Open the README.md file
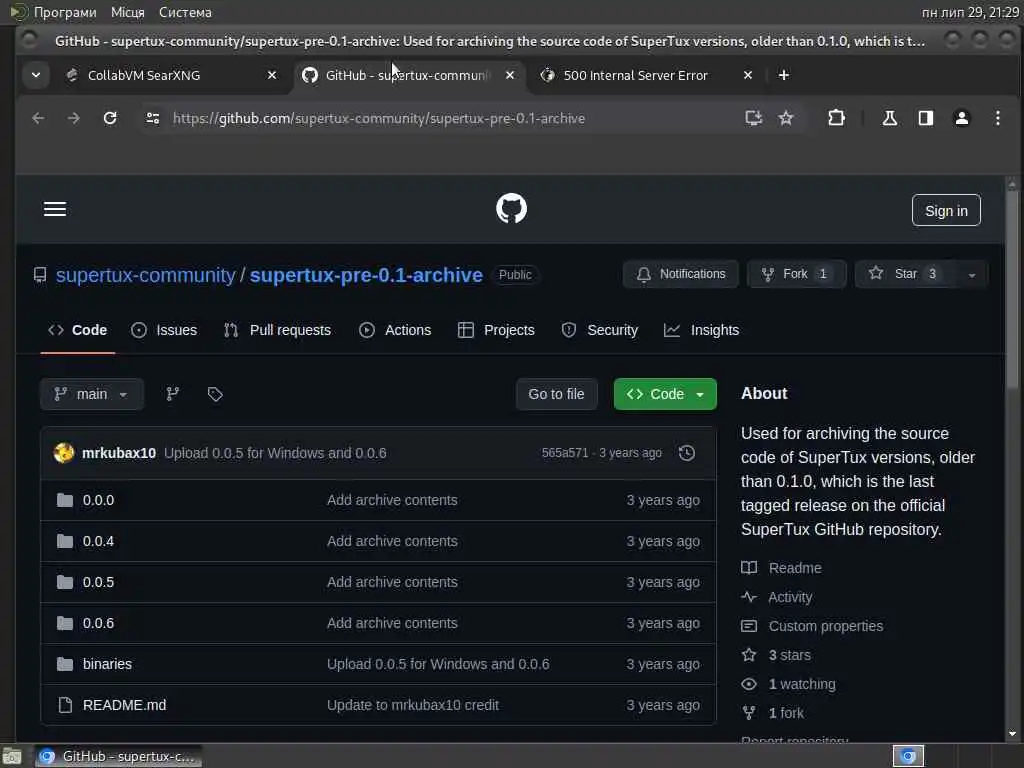The width and height of the screenshot is (1024, 768). (x=124, y=705)
